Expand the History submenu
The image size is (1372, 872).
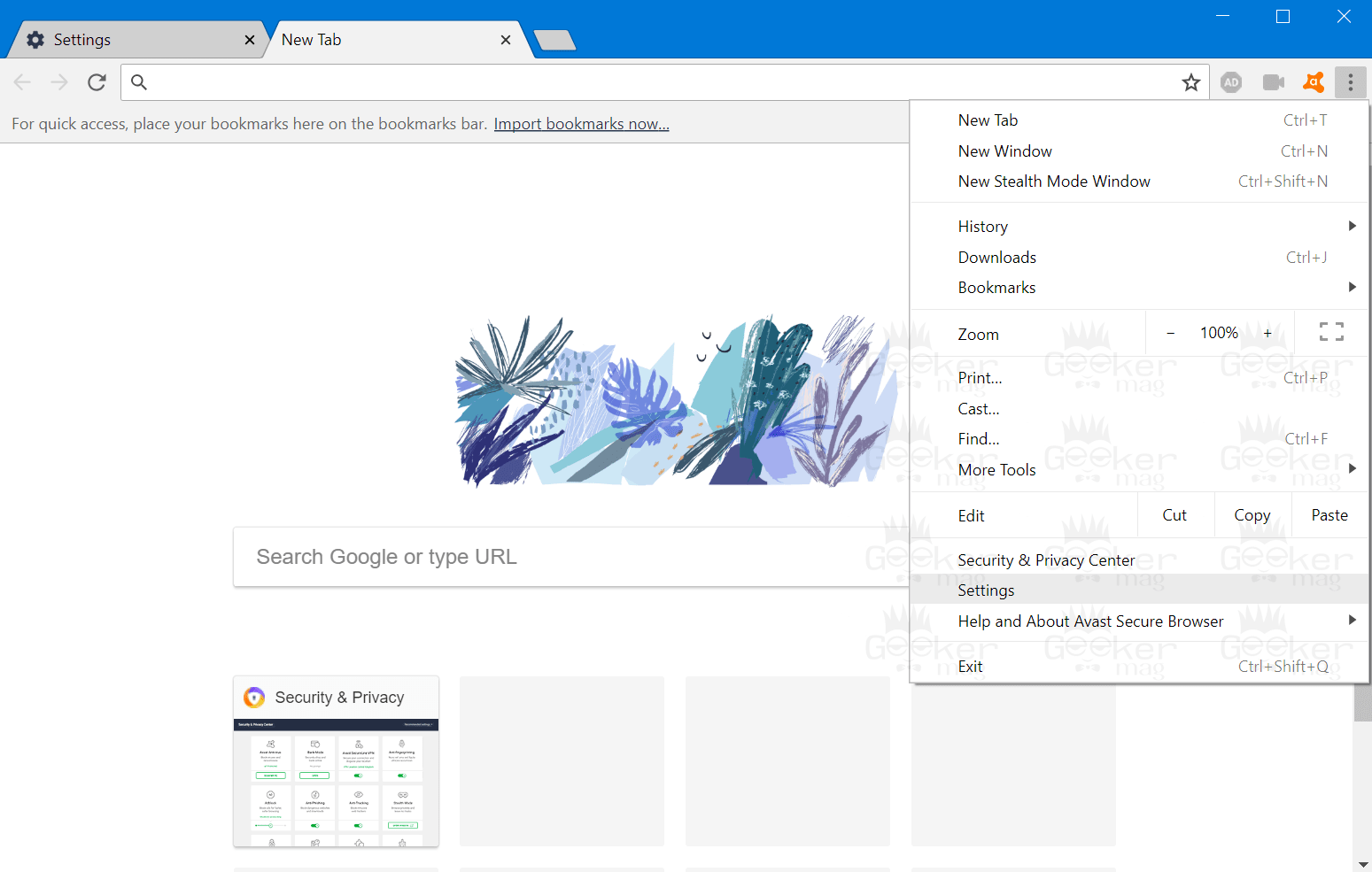(x=1139, y=227)
